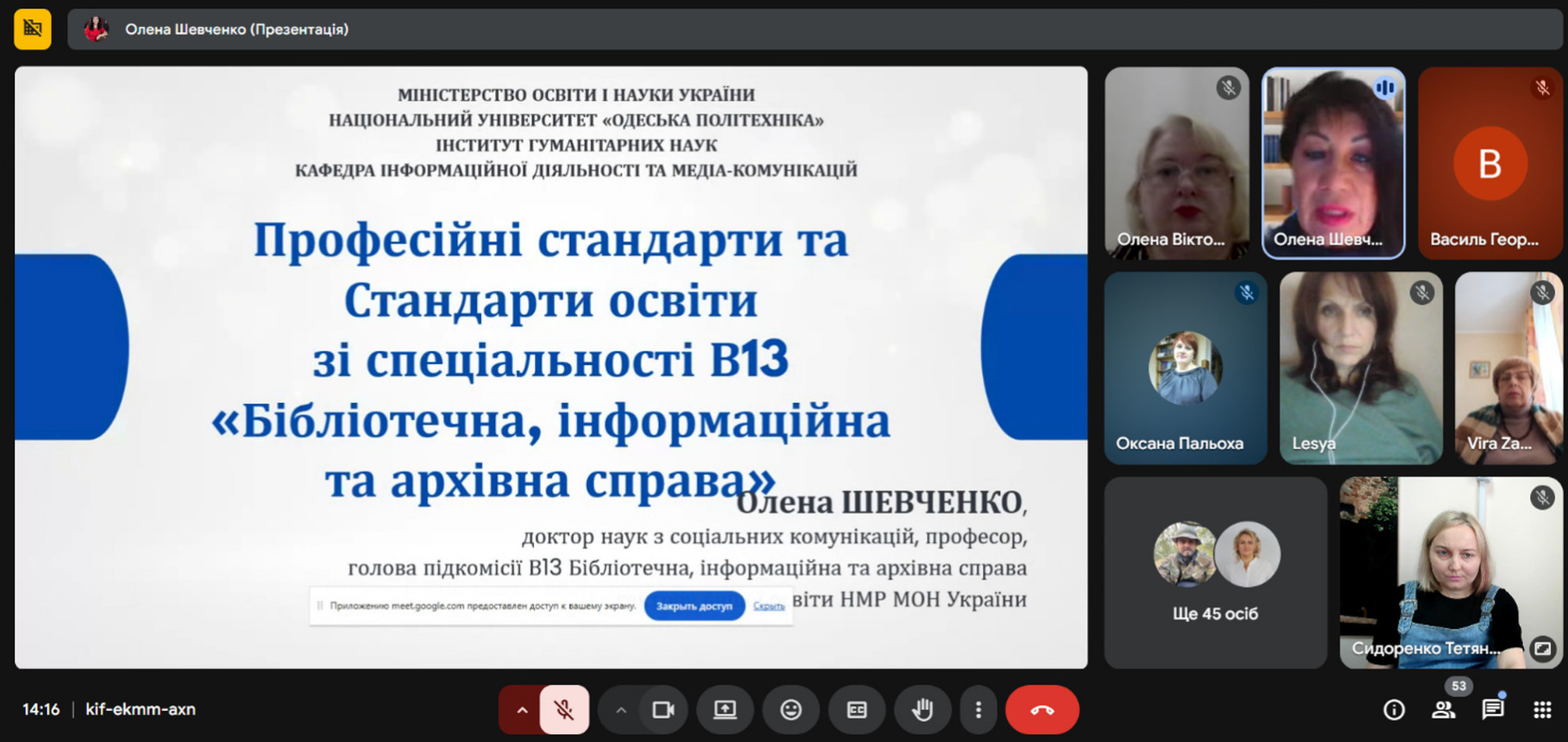Toggle the camera on or off

click(663, 710)
